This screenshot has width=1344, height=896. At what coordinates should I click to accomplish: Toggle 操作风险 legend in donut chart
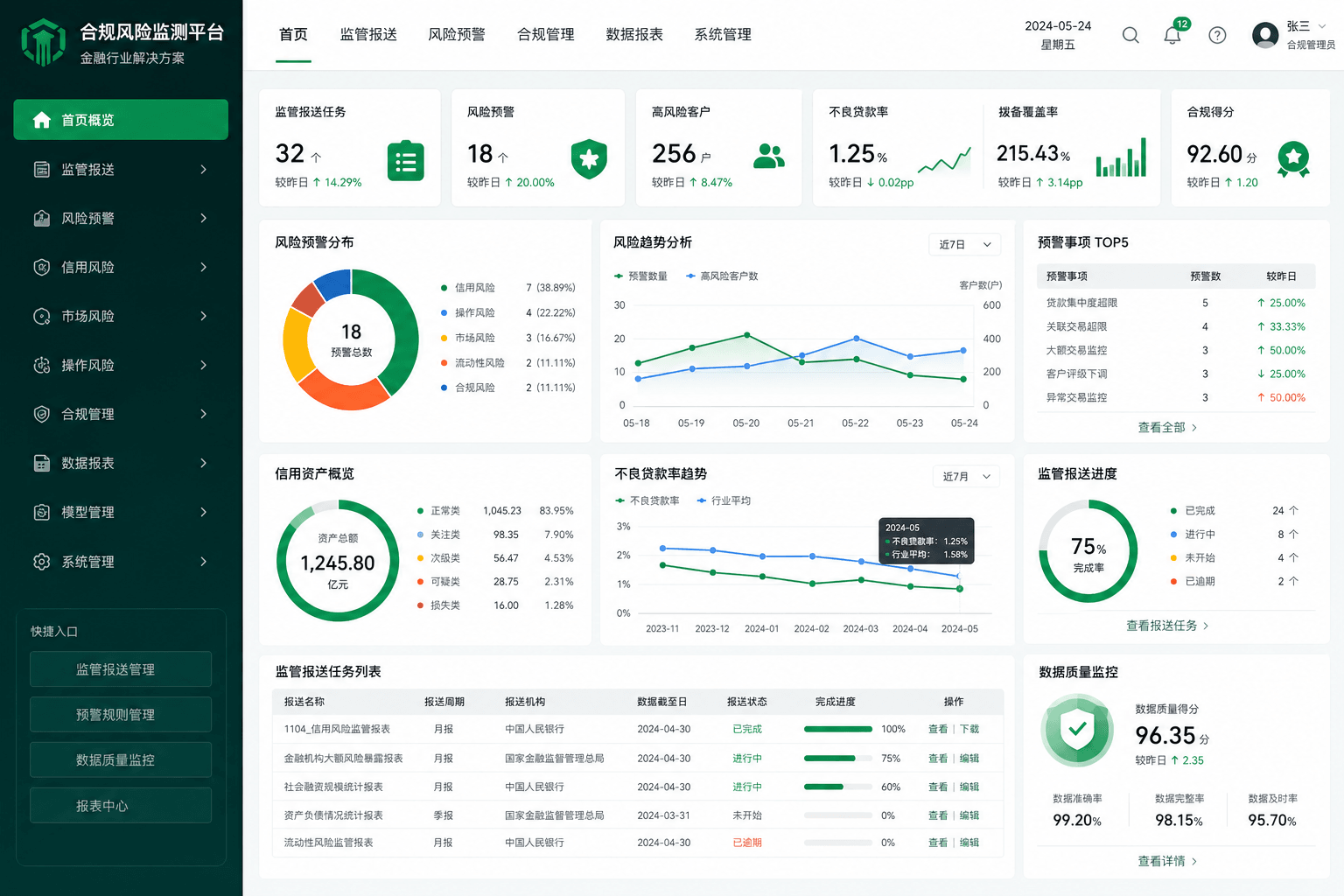coord(468,312)
